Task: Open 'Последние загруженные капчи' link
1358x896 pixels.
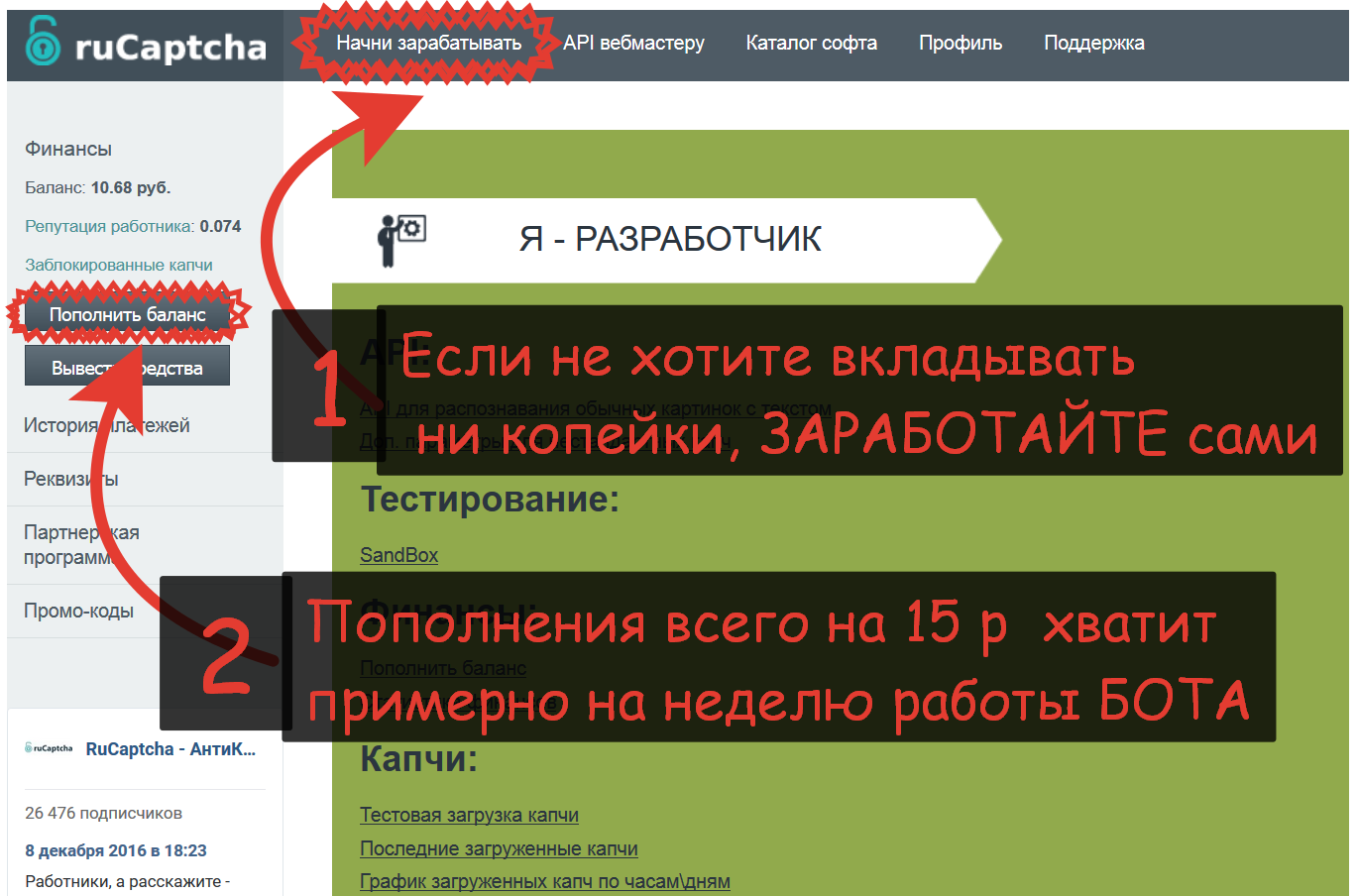Action: [x=499, y=848]
